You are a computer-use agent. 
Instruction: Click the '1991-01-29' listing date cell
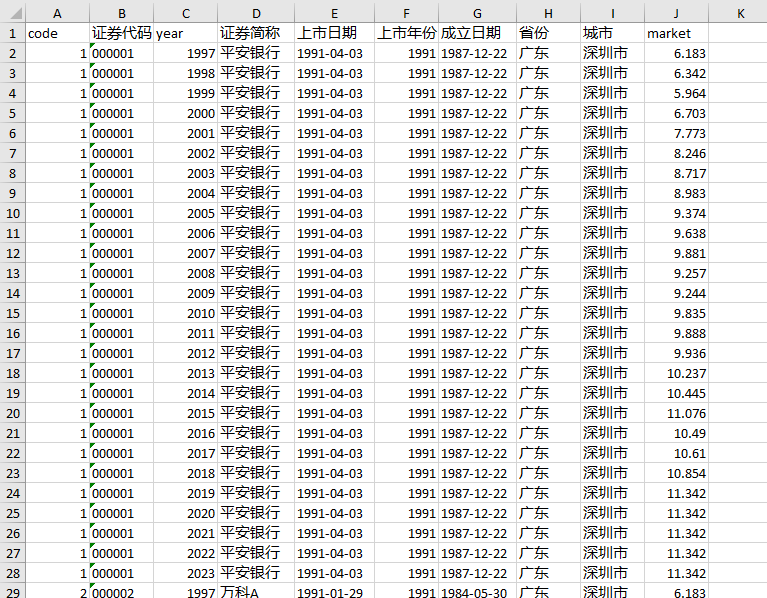334,592
